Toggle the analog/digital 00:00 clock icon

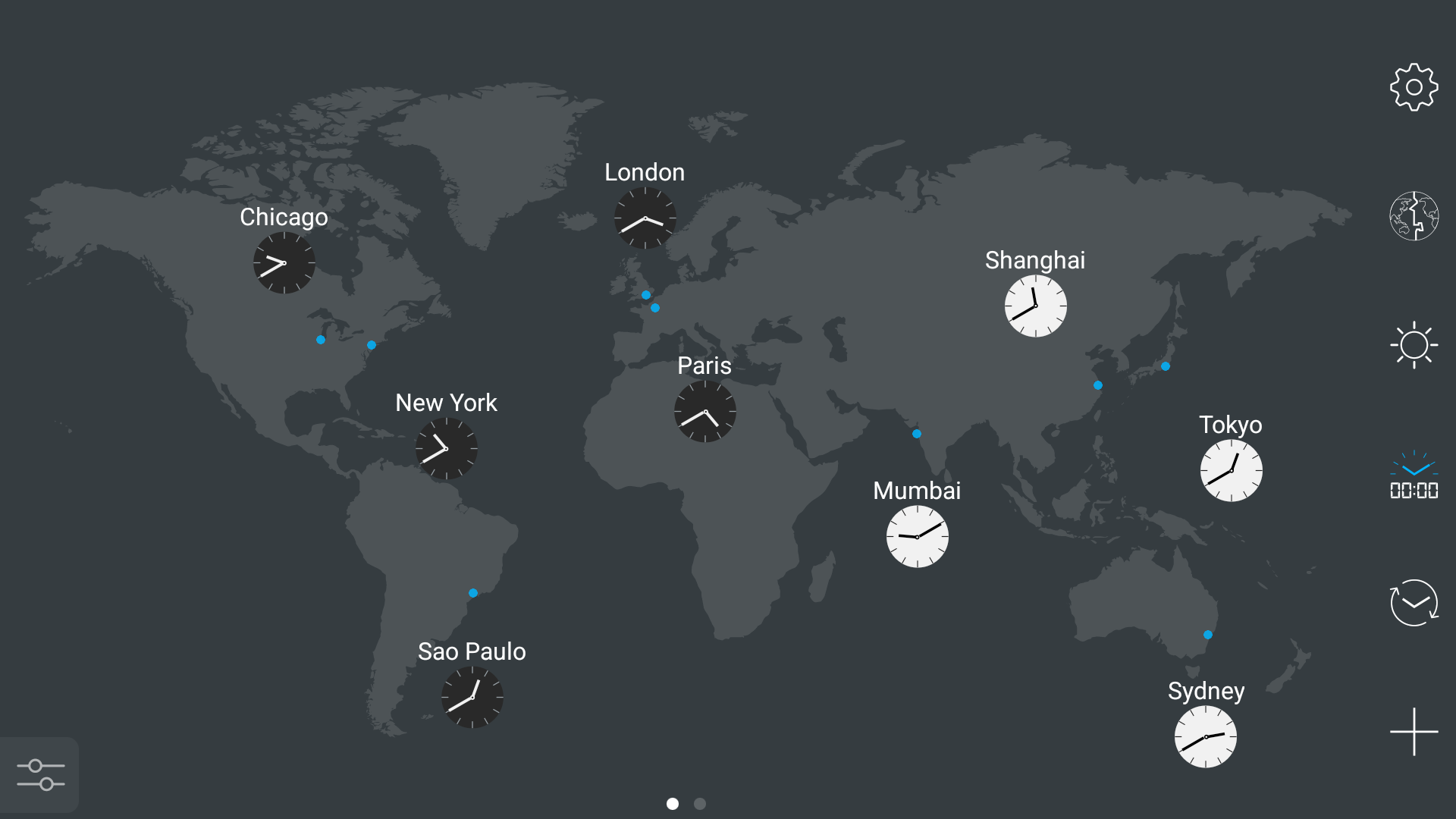1414,475
